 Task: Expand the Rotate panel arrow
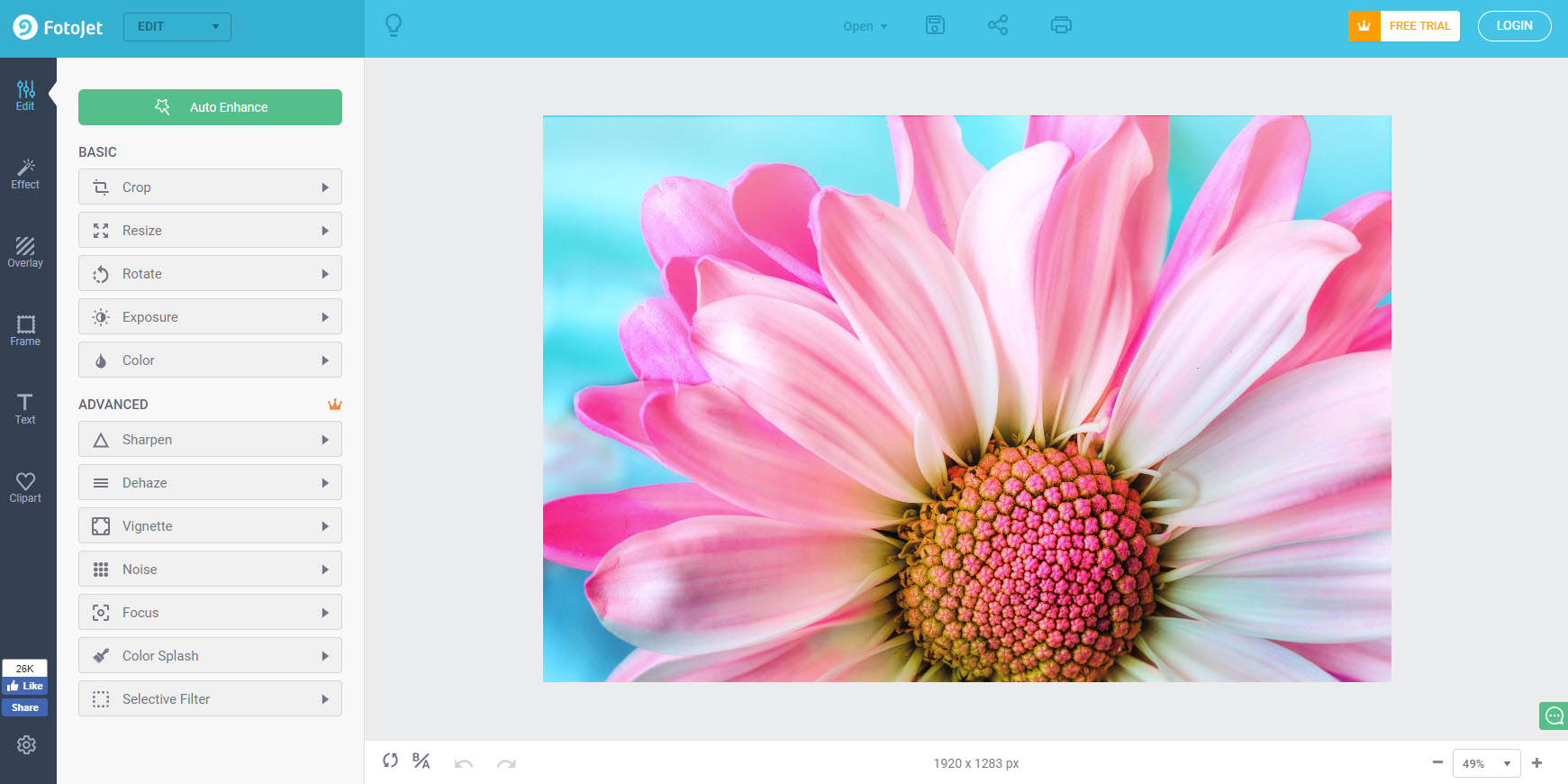click(x=325, y=274)
